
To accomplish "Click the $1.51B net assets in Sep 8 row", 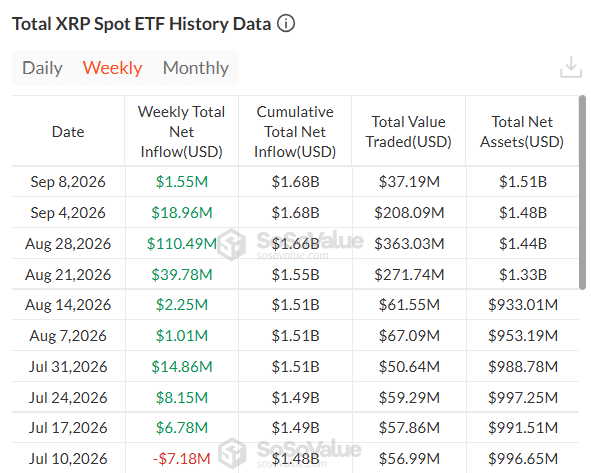I will 523,182.
